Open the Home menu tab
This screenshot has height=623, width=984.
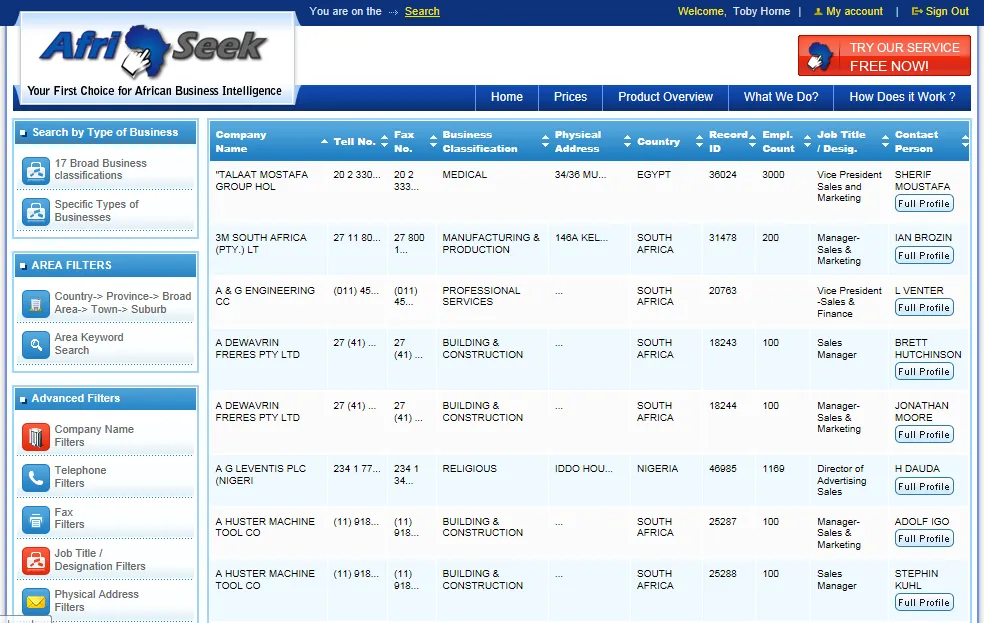pyautogui.click(x=506, y=97)
